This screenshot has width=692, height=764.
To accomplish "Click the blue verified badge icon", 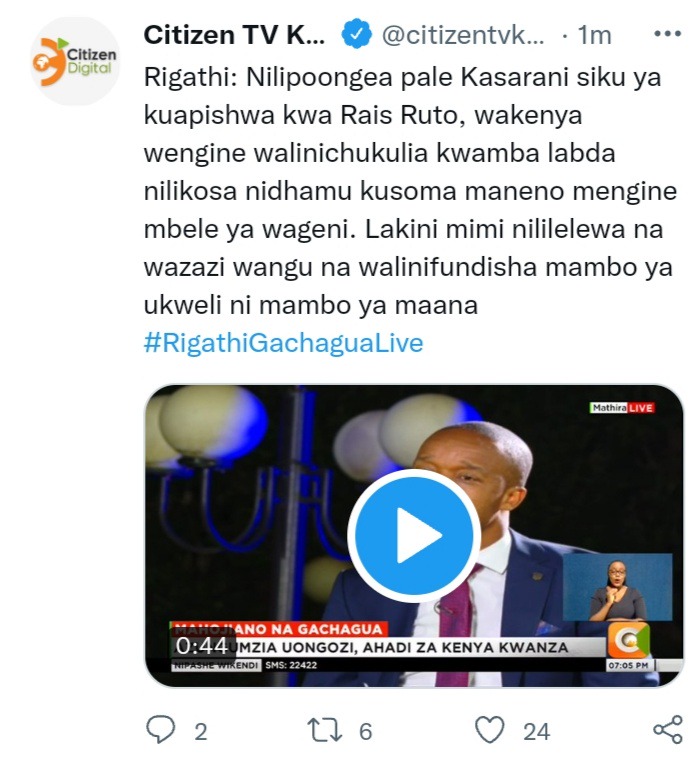I will tap(356, 34).
